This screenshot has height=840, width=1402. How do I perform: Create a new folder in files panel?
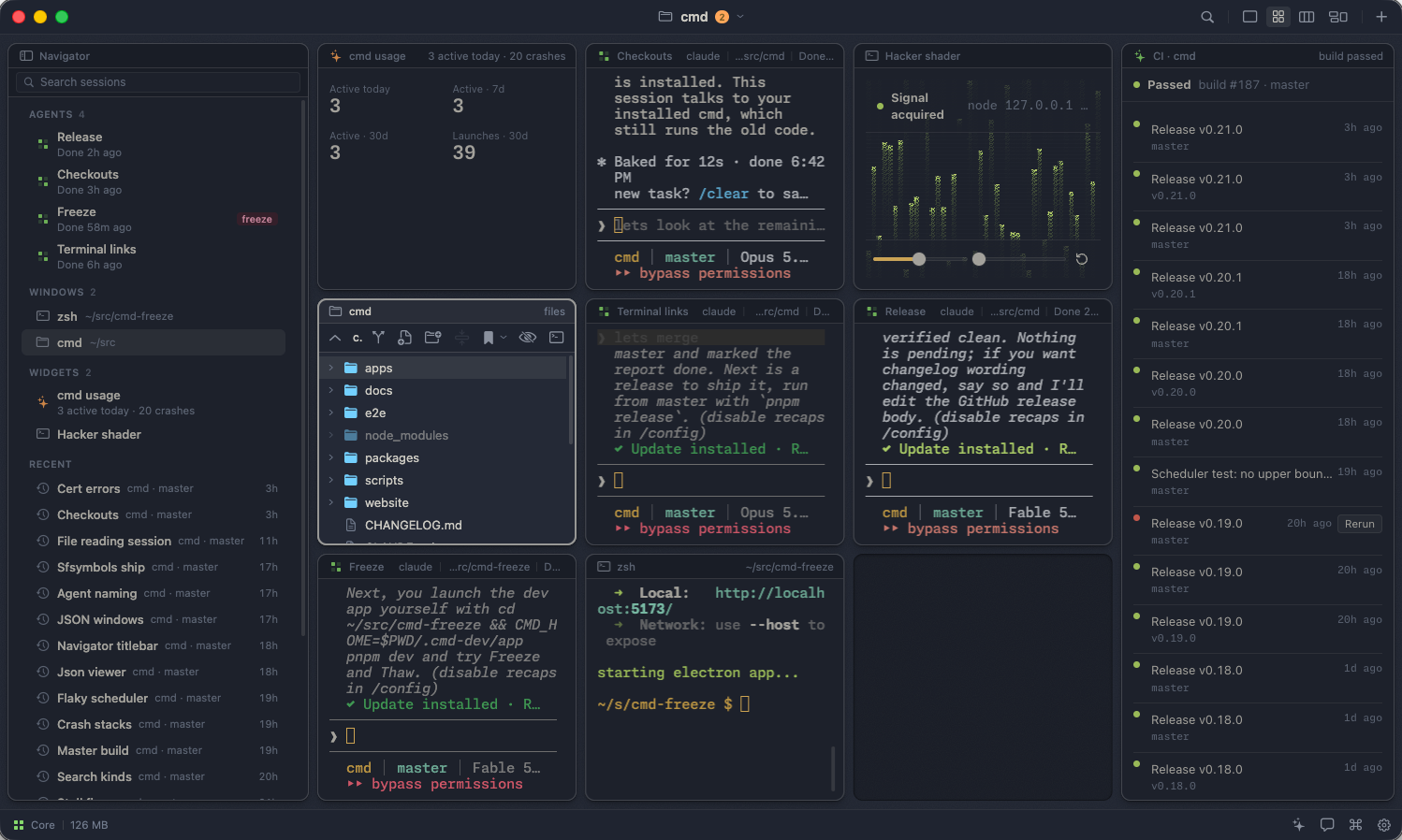pos(432,338)
